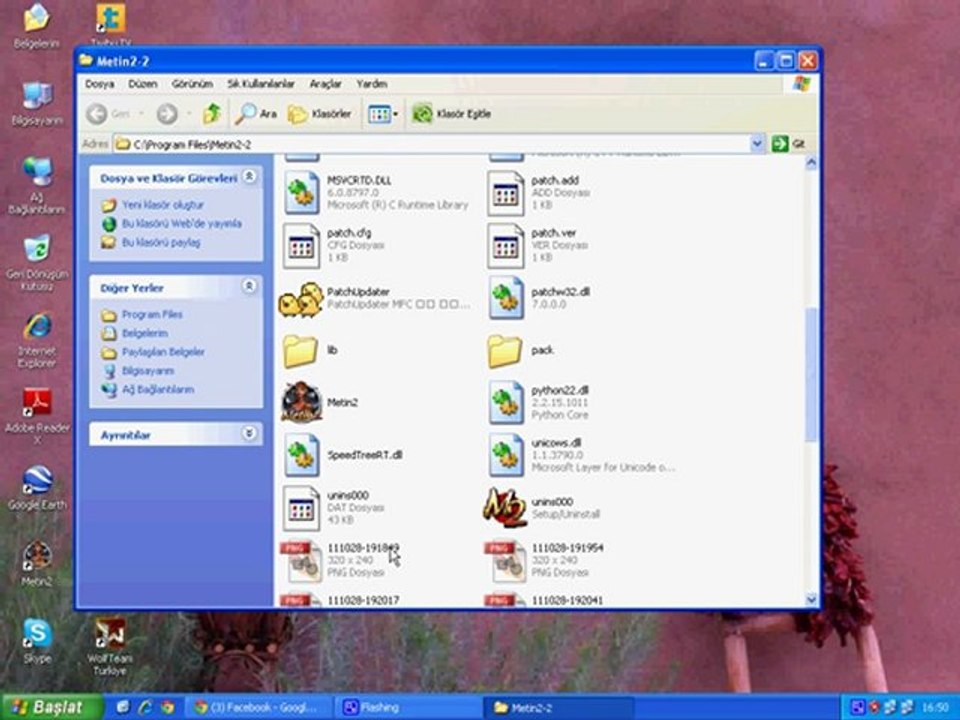Viewport: 960px width, 720px height.
Task: Click the vertical scrollbar down arrow
Action: pos(812,599)
